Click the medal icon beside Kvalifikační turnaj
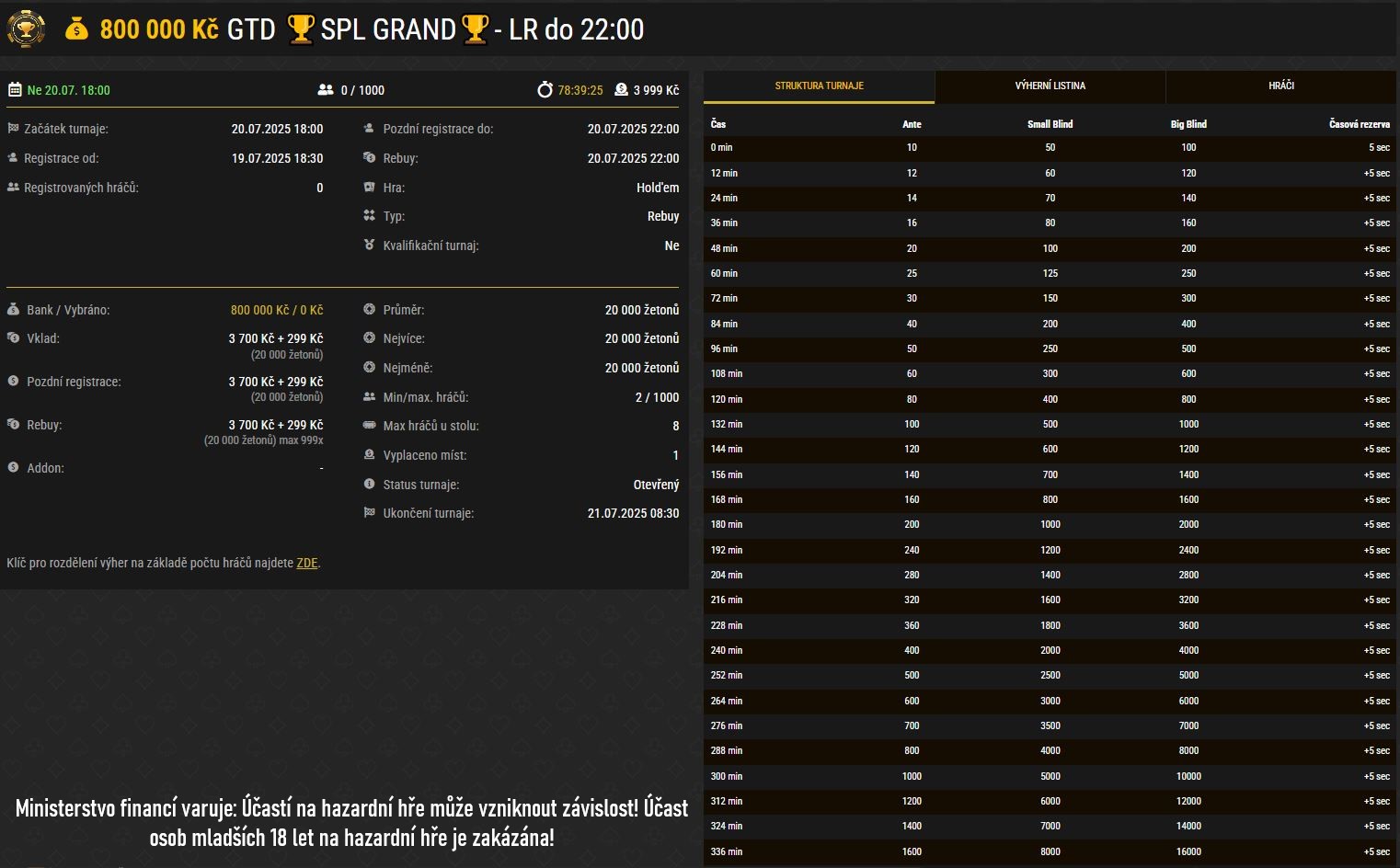This screenshot has width=1400, height=868. coord(369,245)
